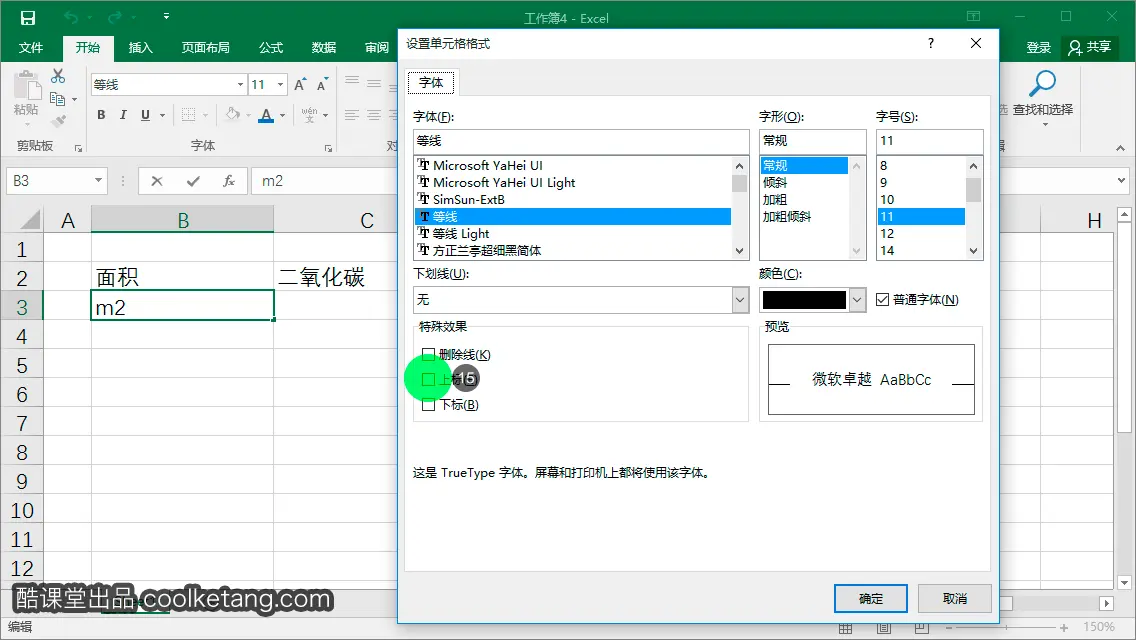Select Microsoft YaHei UI Light font
The image size is (1136, 640).
point(504,183)
